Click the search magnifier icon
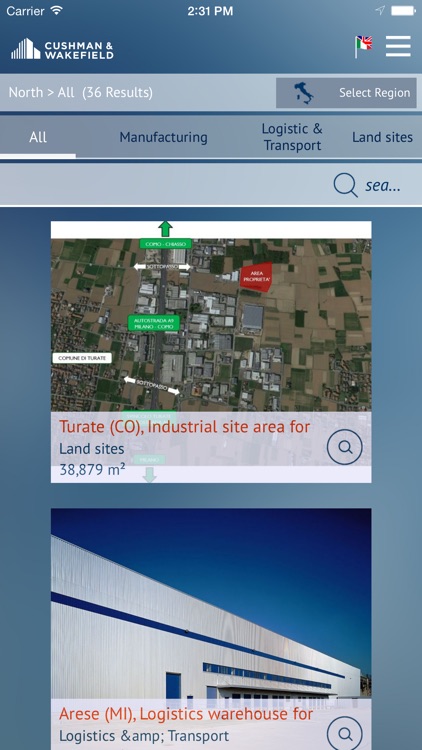 (x=345, y=185)
